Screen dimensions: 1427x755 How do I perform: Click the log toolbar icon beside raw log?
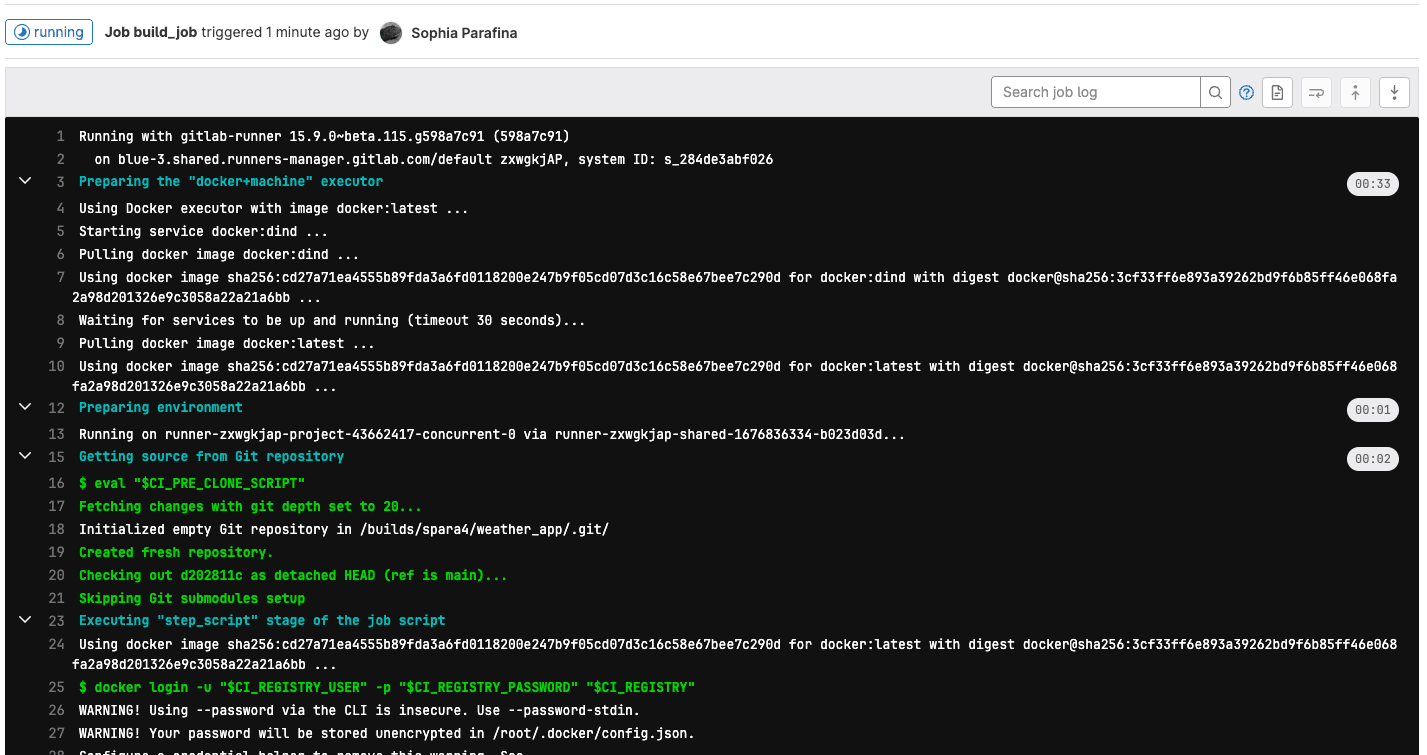pyautogui.click(x=1316, y=92)
